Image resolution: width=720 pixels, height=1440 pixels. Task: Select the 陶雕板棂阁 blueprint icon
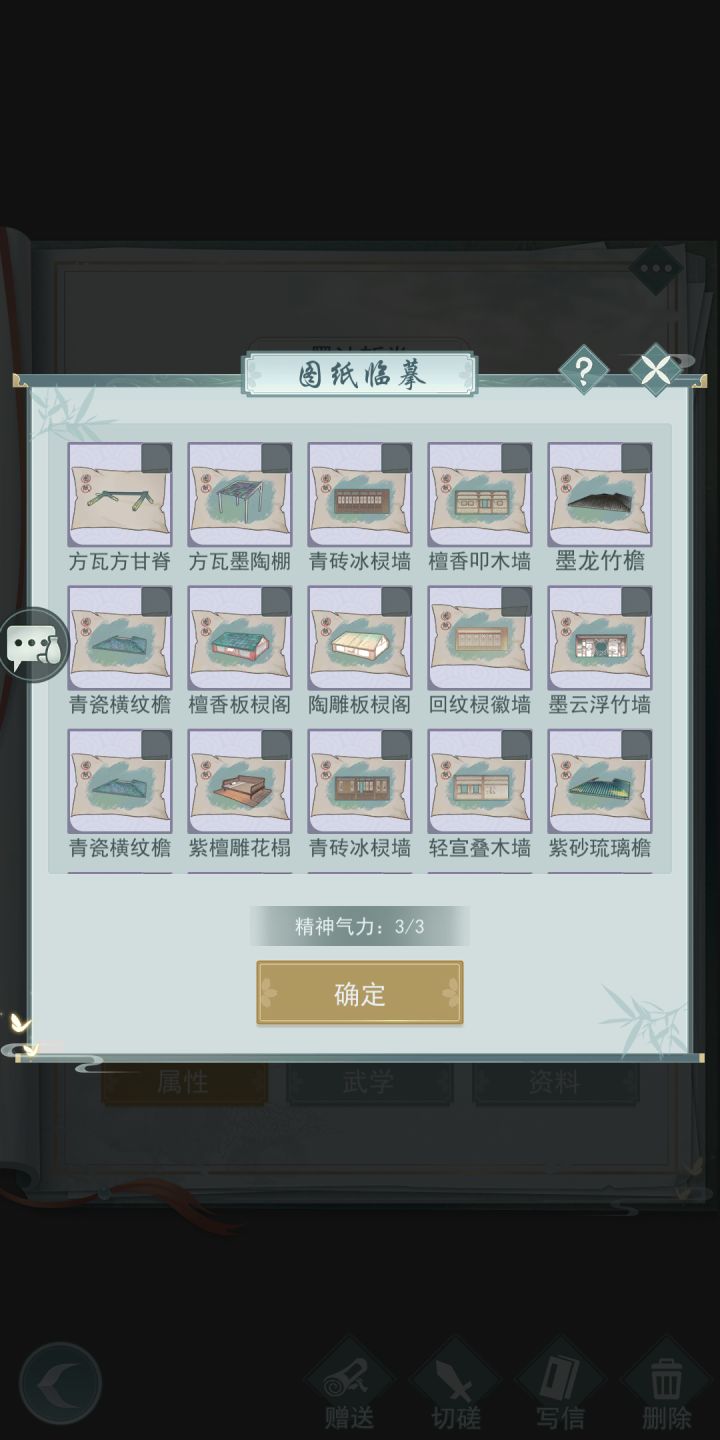[x=360, y=638]
